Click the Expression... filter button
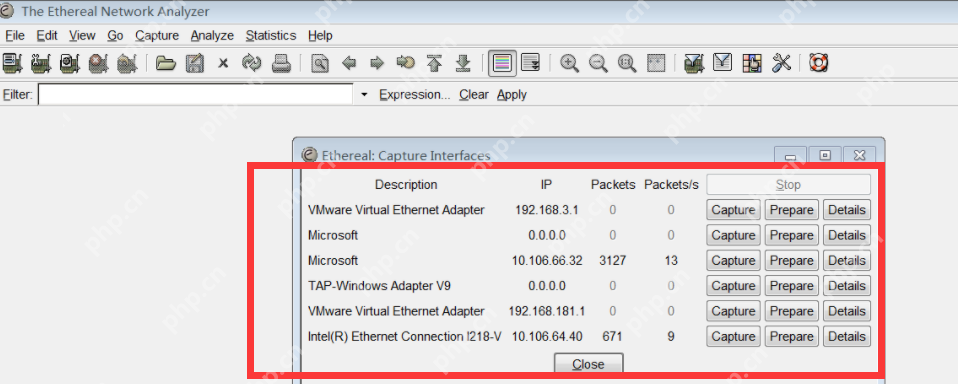This screenshot has width=959, height=384. pyautogui.click(x=415, y=95)
